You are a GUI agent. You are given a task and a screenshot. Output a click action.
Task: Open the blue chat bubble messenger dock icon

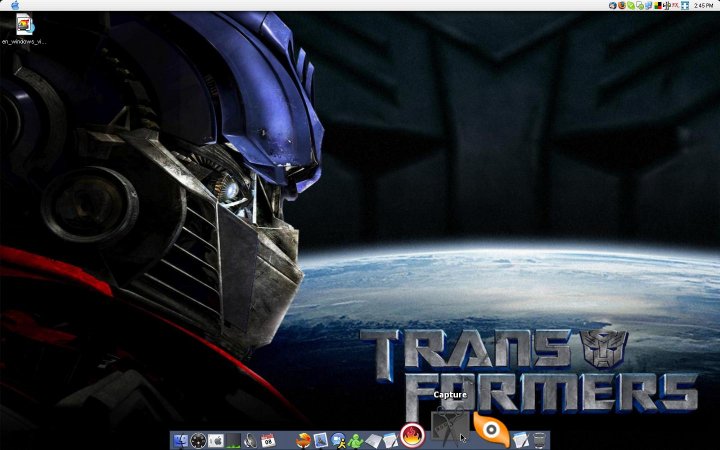point(338,441)
